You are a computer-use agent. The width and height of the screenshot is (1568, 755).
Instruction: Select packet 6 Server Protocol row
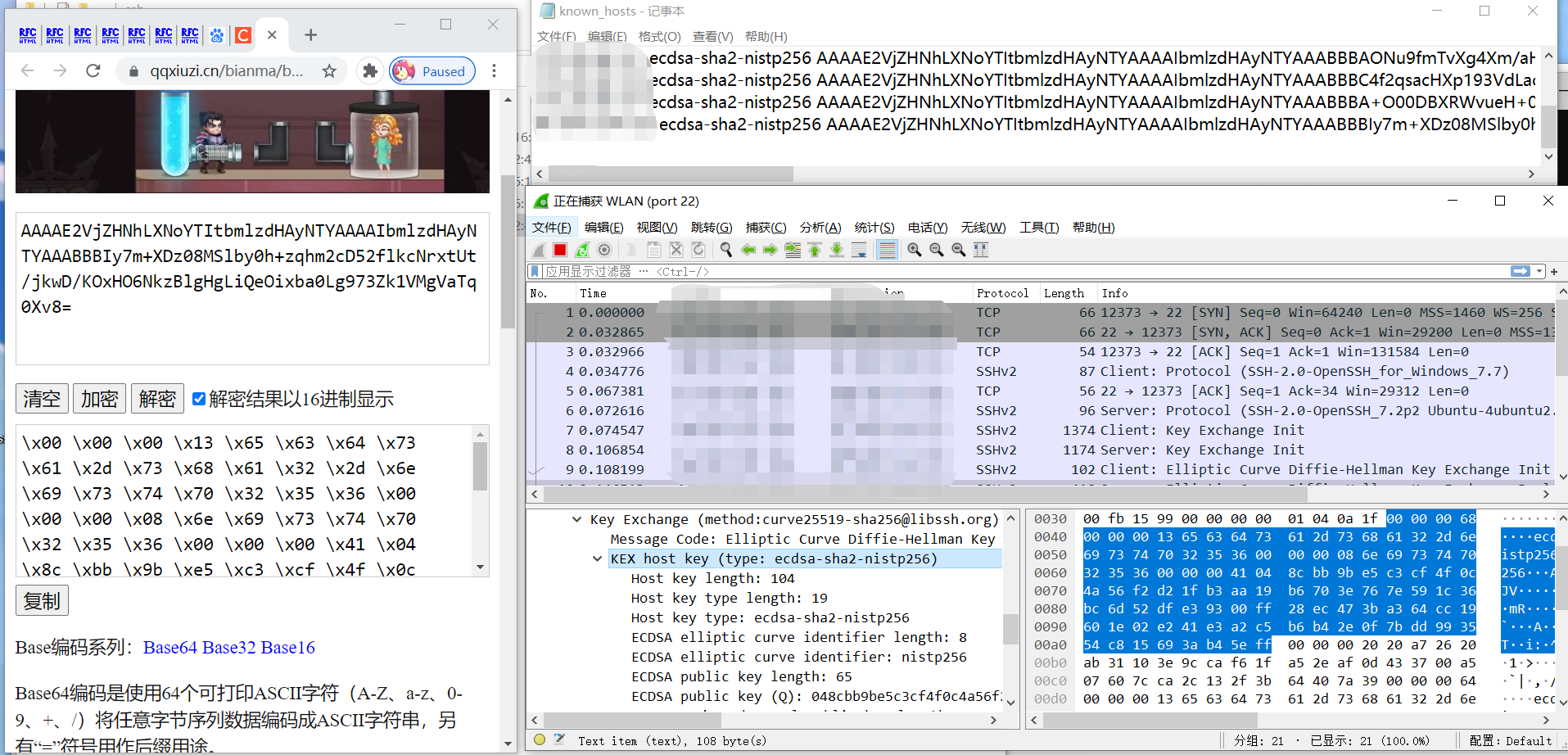click(x=1040, y=410)
